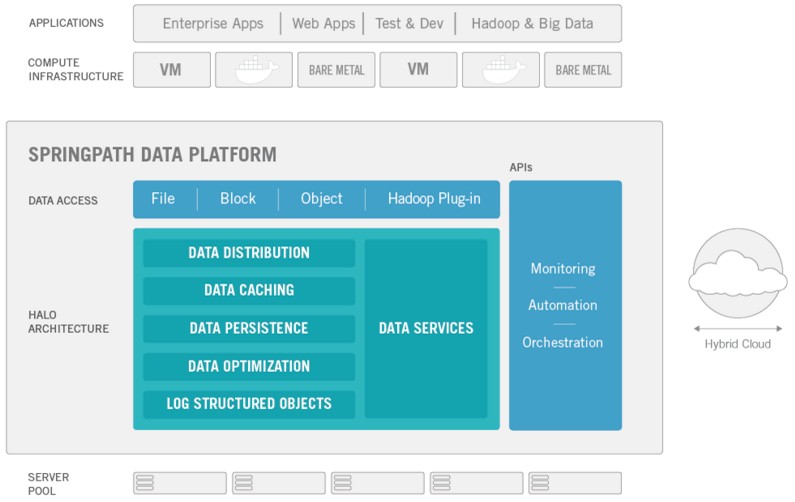The width and height of the screenshot is (795, 502).
Task: Click Orchestration in the APIs panel
Action: [563, 343]
